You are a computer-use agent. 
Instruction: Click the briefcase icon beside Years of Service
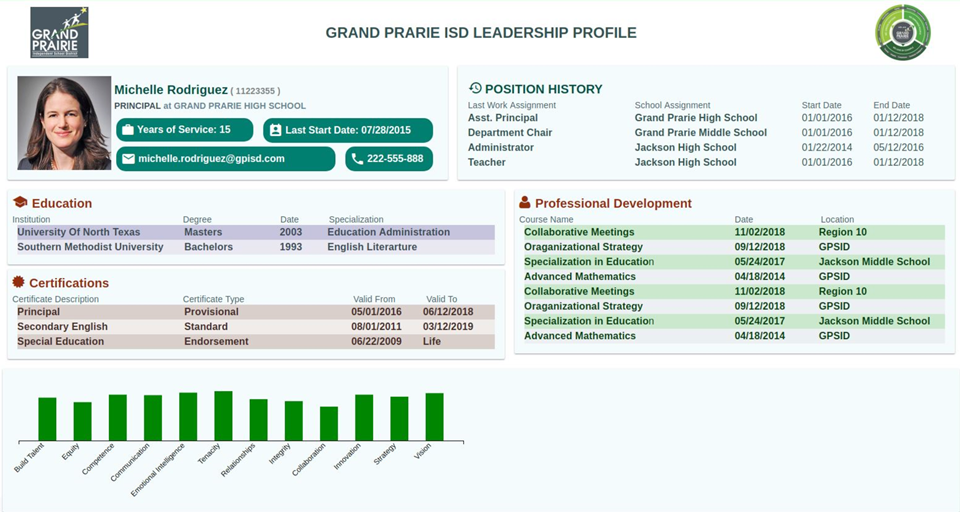pos(128,130)
